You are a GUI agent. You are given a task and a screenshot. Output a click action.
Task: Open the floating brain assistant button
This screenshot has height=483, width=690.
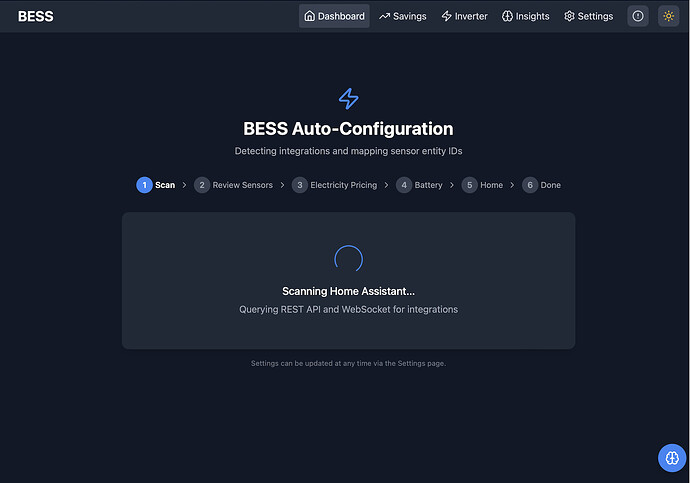coord(672,458)
